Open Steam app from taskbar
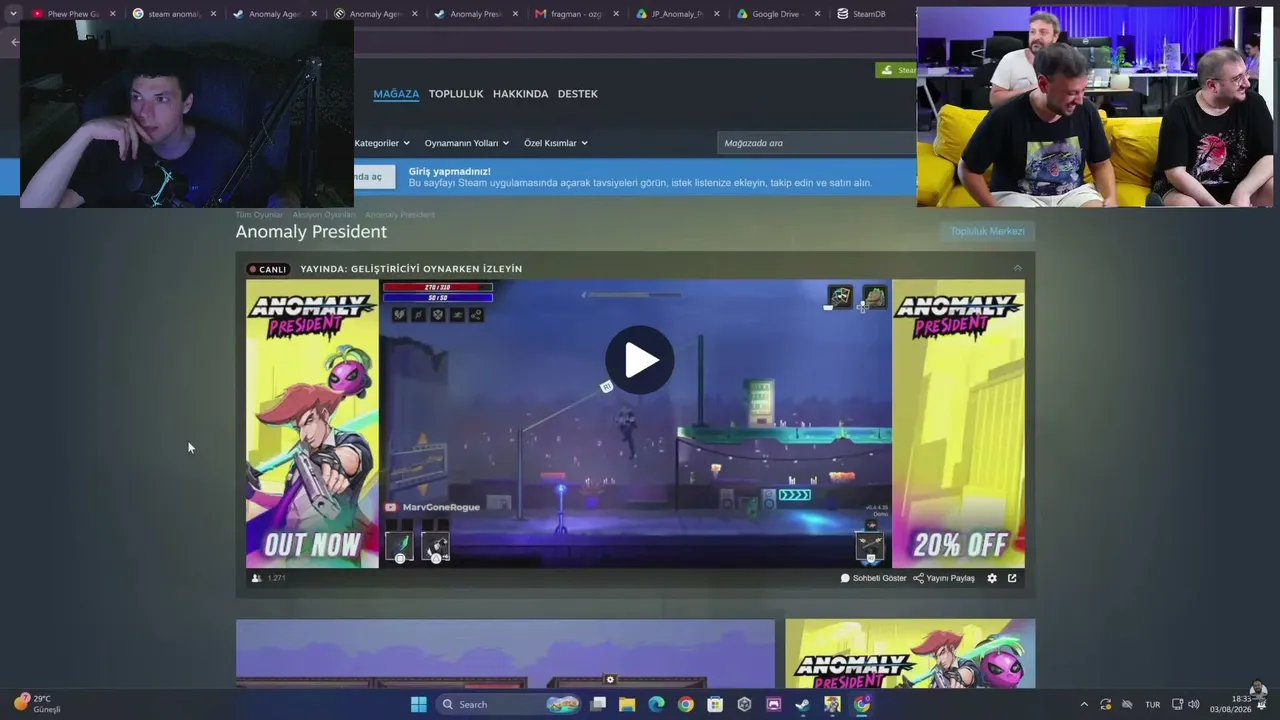 tap(802, 704)
